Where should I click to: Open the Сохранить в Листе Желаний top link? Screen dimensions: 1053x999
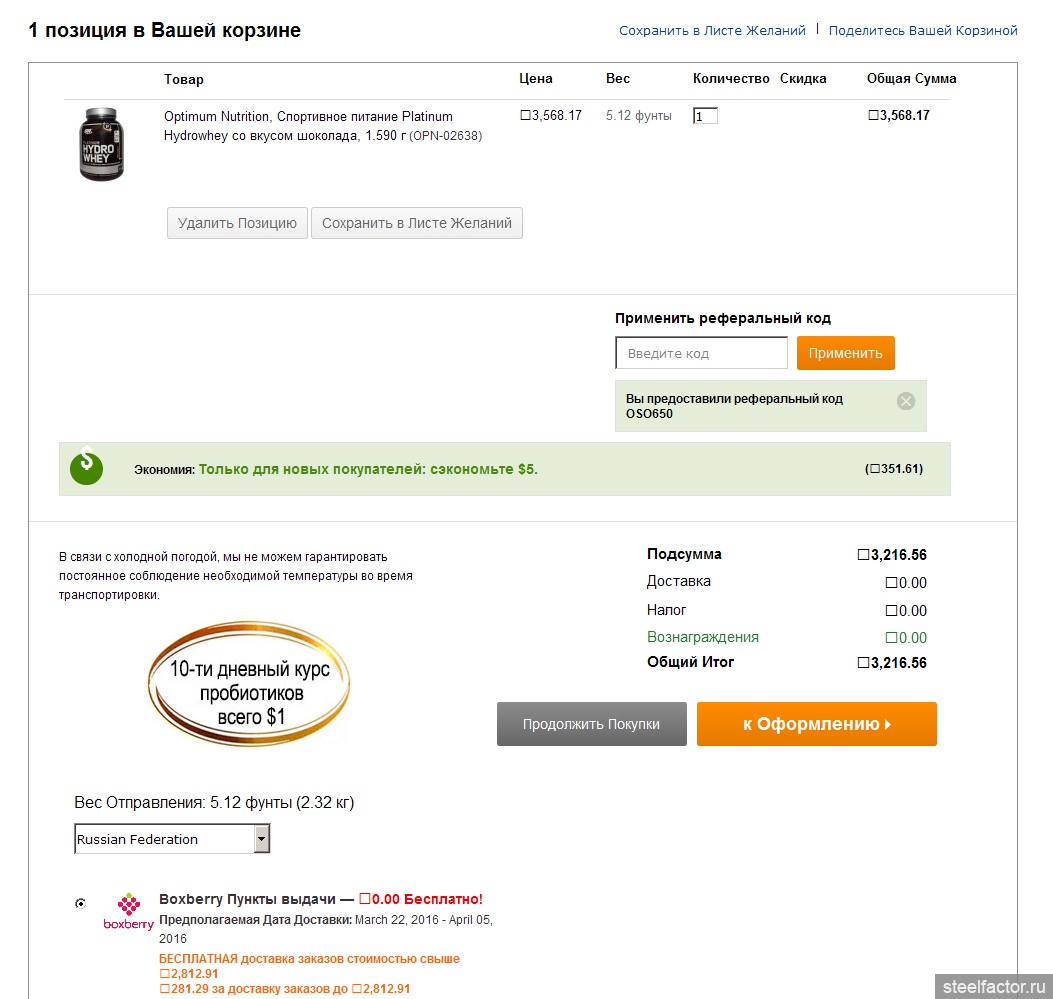(712, 30)
